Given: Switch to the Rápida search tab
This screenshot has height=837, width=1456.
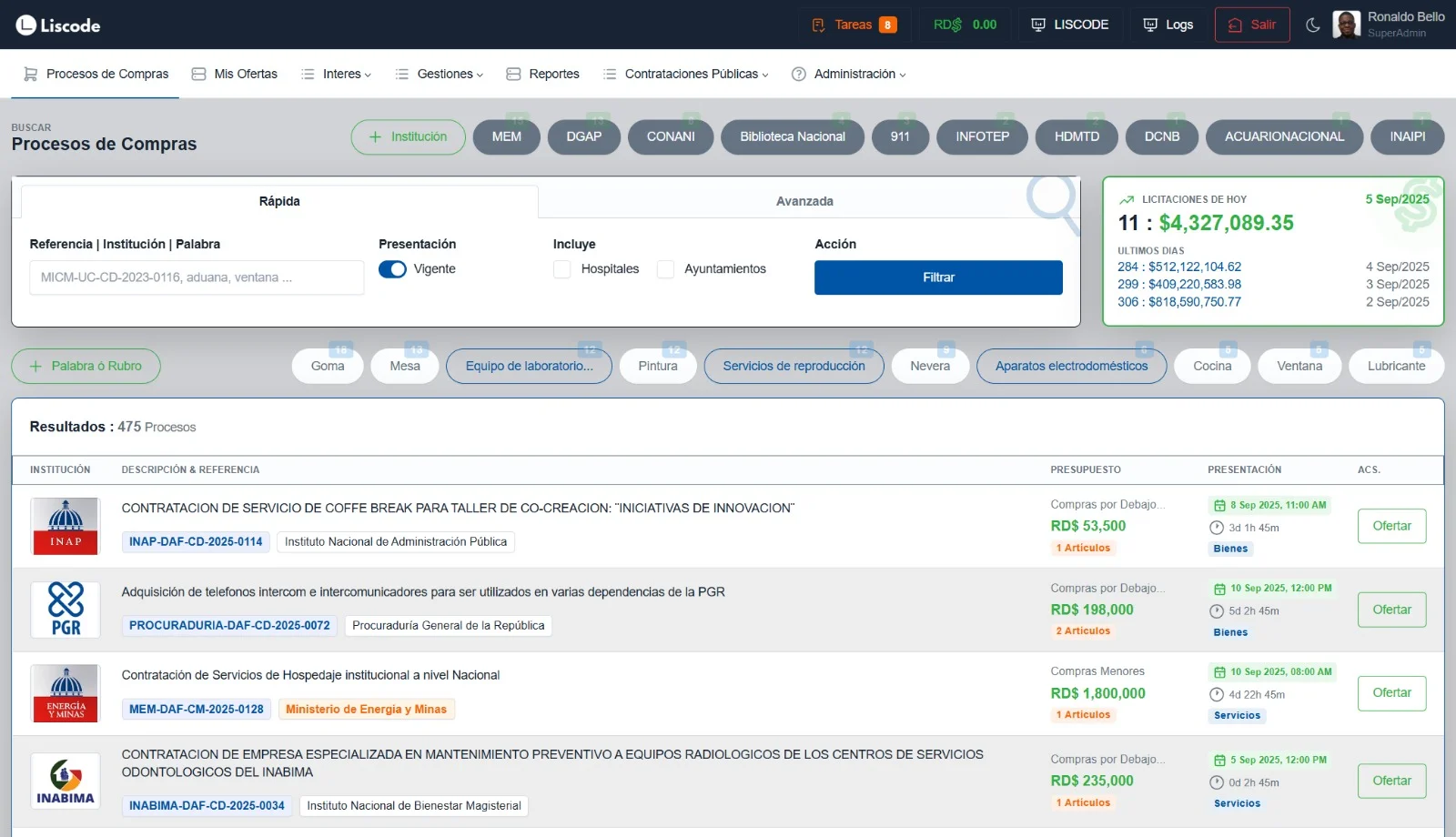Looking at the screenshot, I should [x=279, y=201].
